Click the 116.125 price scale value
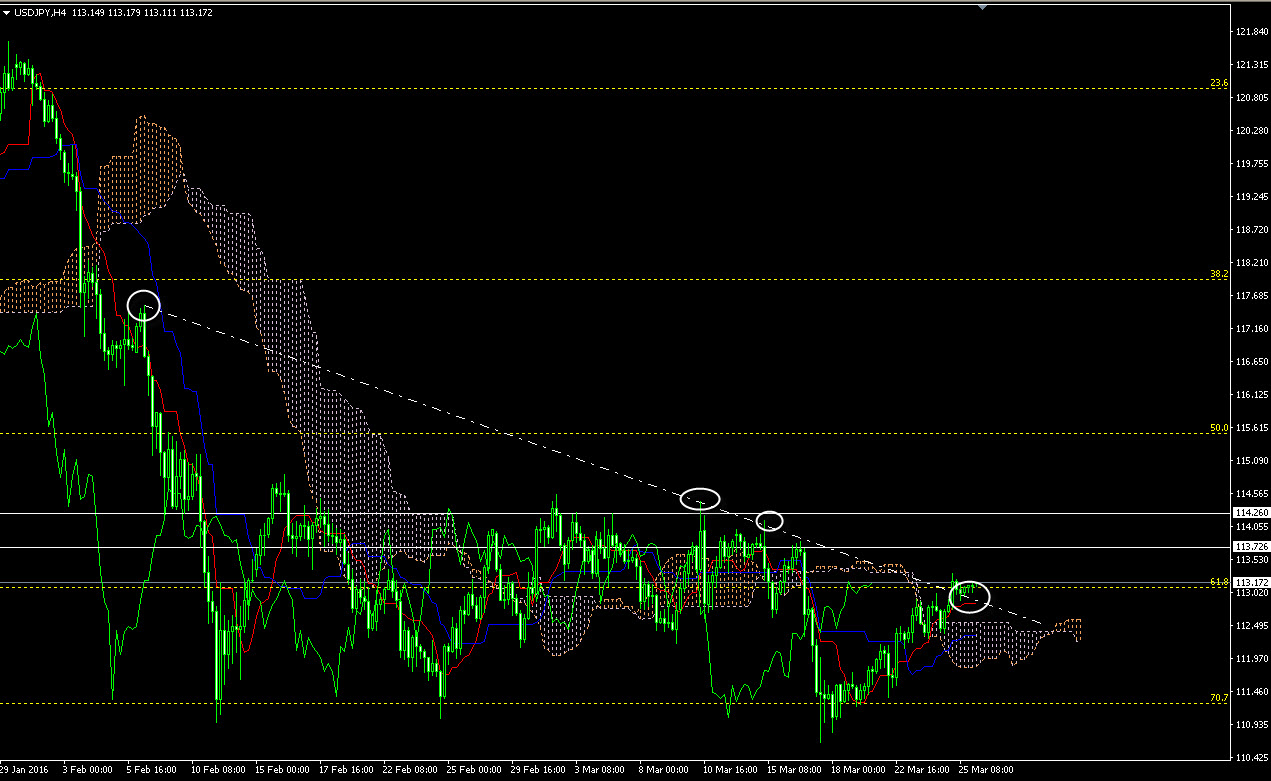Screen dimensions: 1271x781 coord(1252,395)
